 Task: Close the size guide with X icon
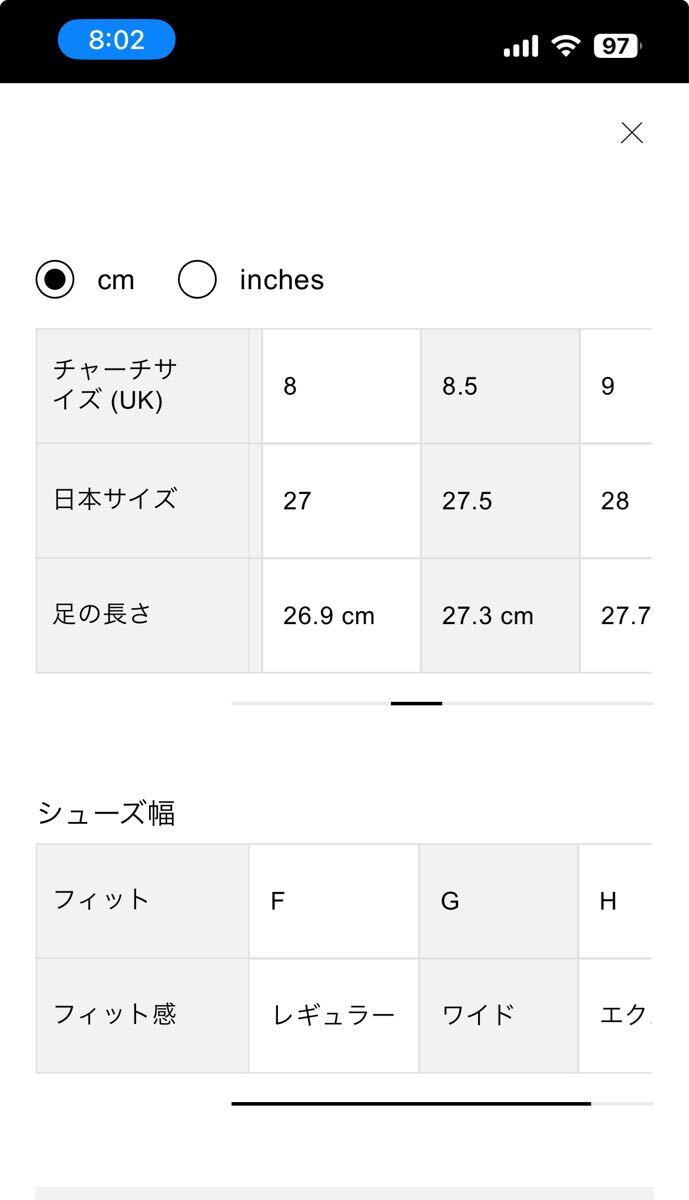click(631, 133)
